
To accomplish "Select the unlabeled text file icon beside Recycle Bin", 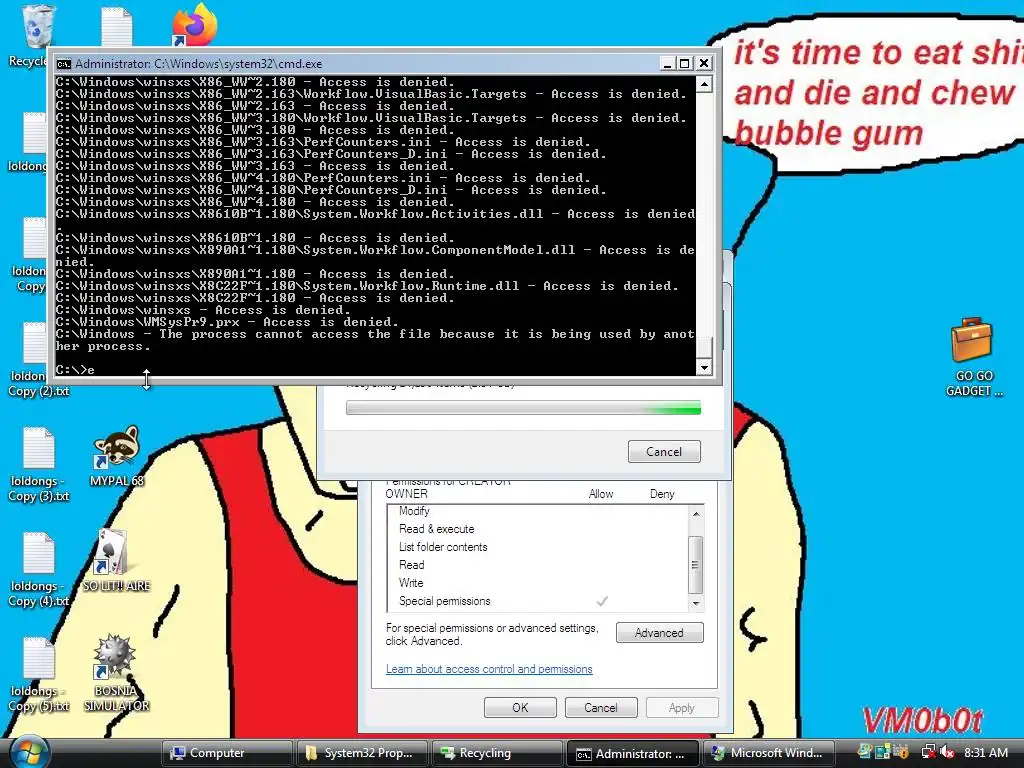I will pos(116,26).
